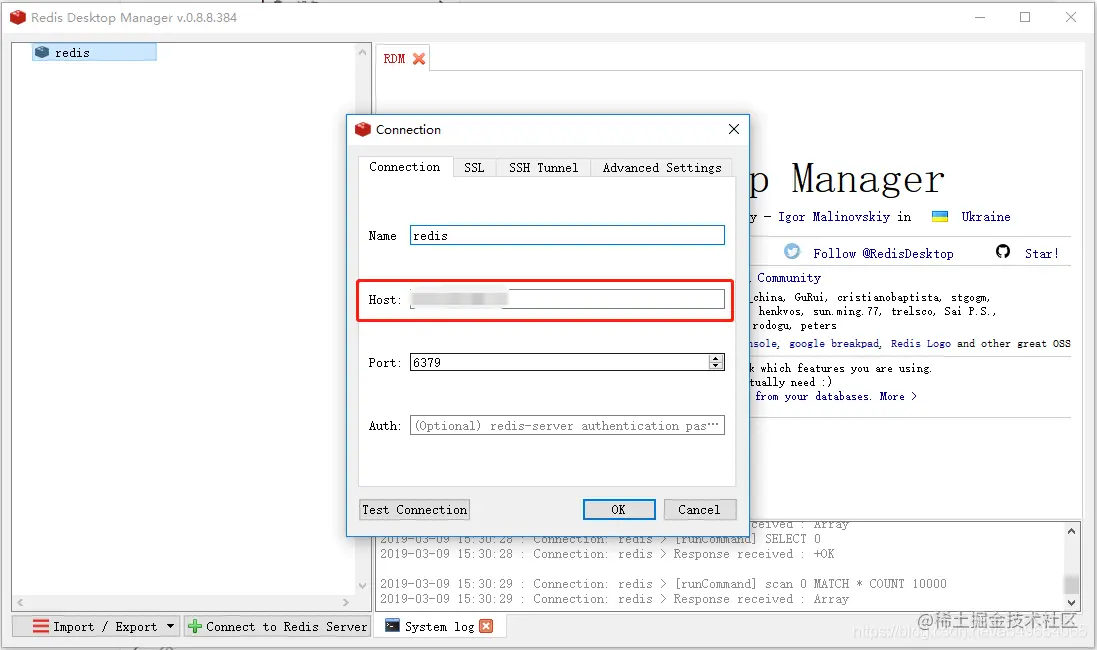Viewport: 1097px width, 650px height.
Task: Click the Redis logo in dialog title
Action: click(362, 129)
